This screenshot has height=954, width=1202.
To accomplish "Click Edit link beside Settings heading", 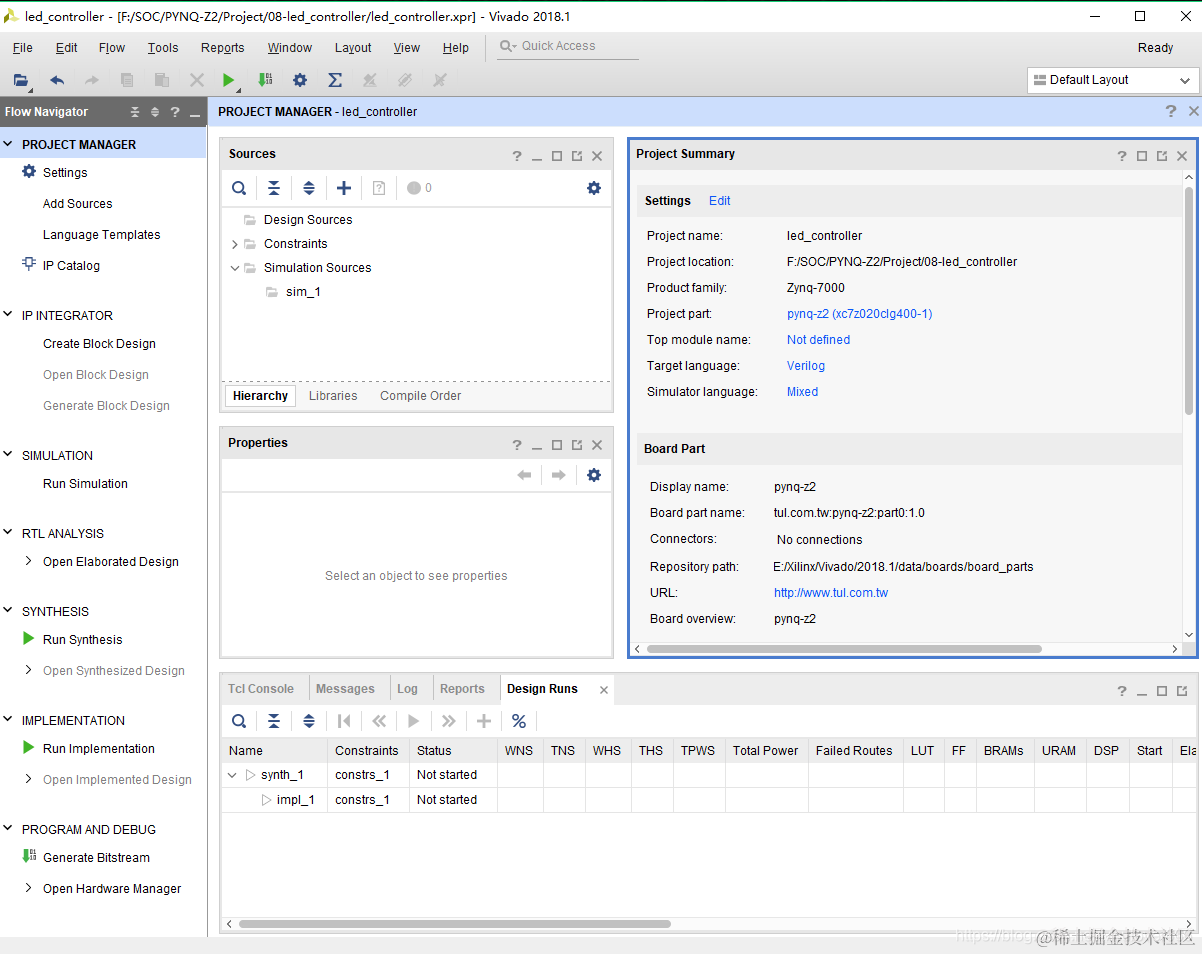I will pos(720,201).
